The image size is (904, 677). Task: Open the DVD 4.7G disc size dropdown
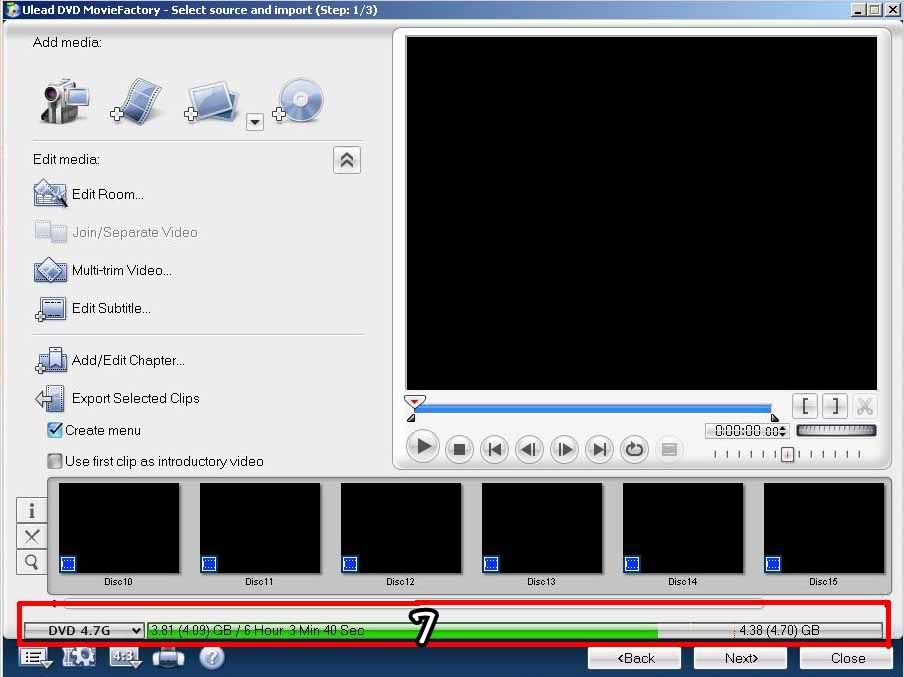click(x=84, y=630)
